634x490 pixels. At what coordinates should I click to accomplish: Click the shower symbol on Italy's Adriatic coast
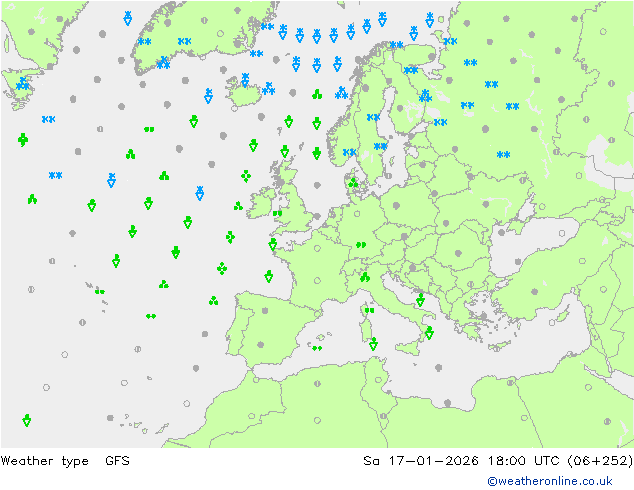420,300
